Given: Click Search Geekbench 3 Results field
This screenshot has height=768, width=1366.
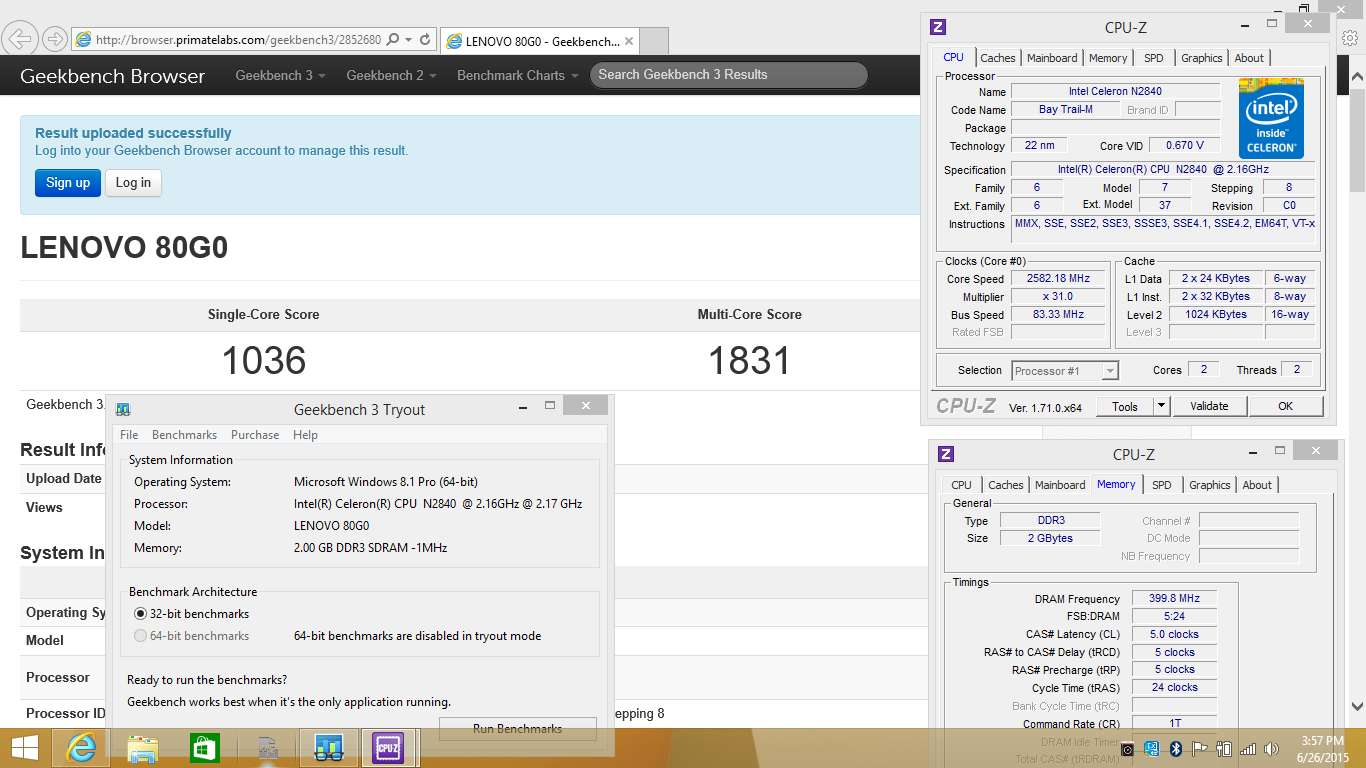Looking at the screenshot, I should tap(729, 75).
